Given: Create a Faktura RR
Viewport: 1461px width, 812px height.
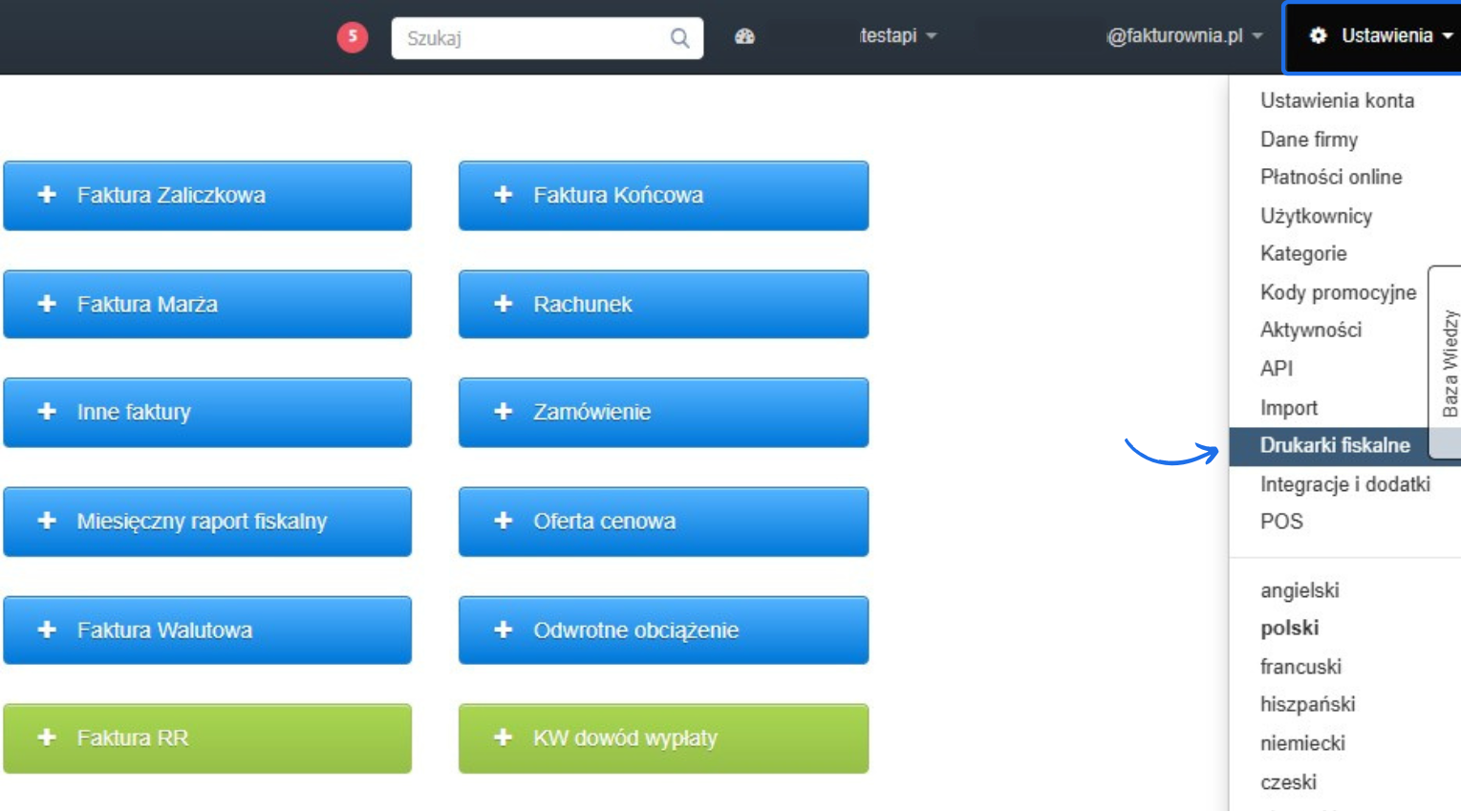Looking at the screenshot, I should pyautogui.click(x=207, y=738).
